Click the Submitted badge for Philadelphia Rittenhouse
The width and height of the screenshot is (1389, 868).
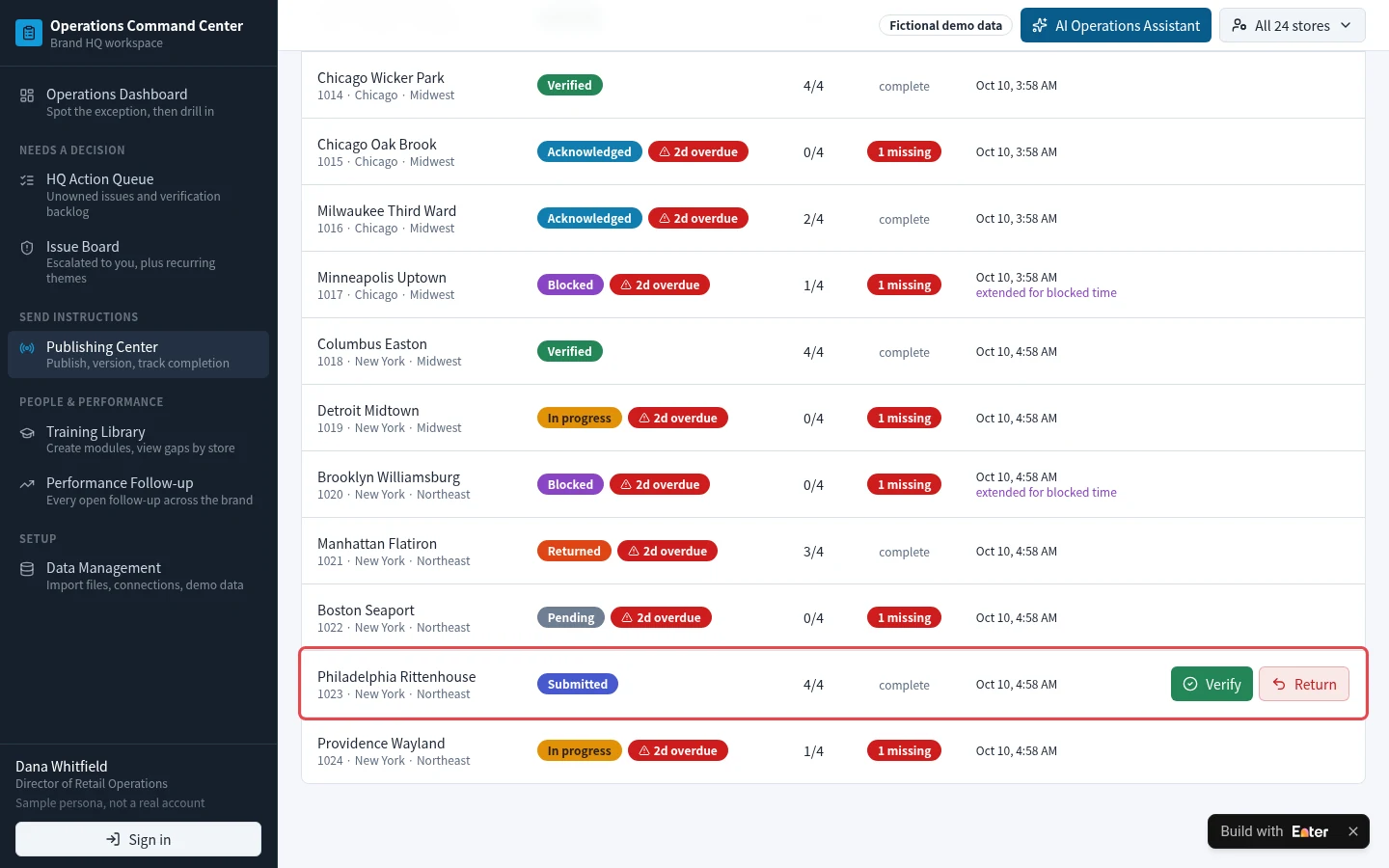(x=577, y=684)
